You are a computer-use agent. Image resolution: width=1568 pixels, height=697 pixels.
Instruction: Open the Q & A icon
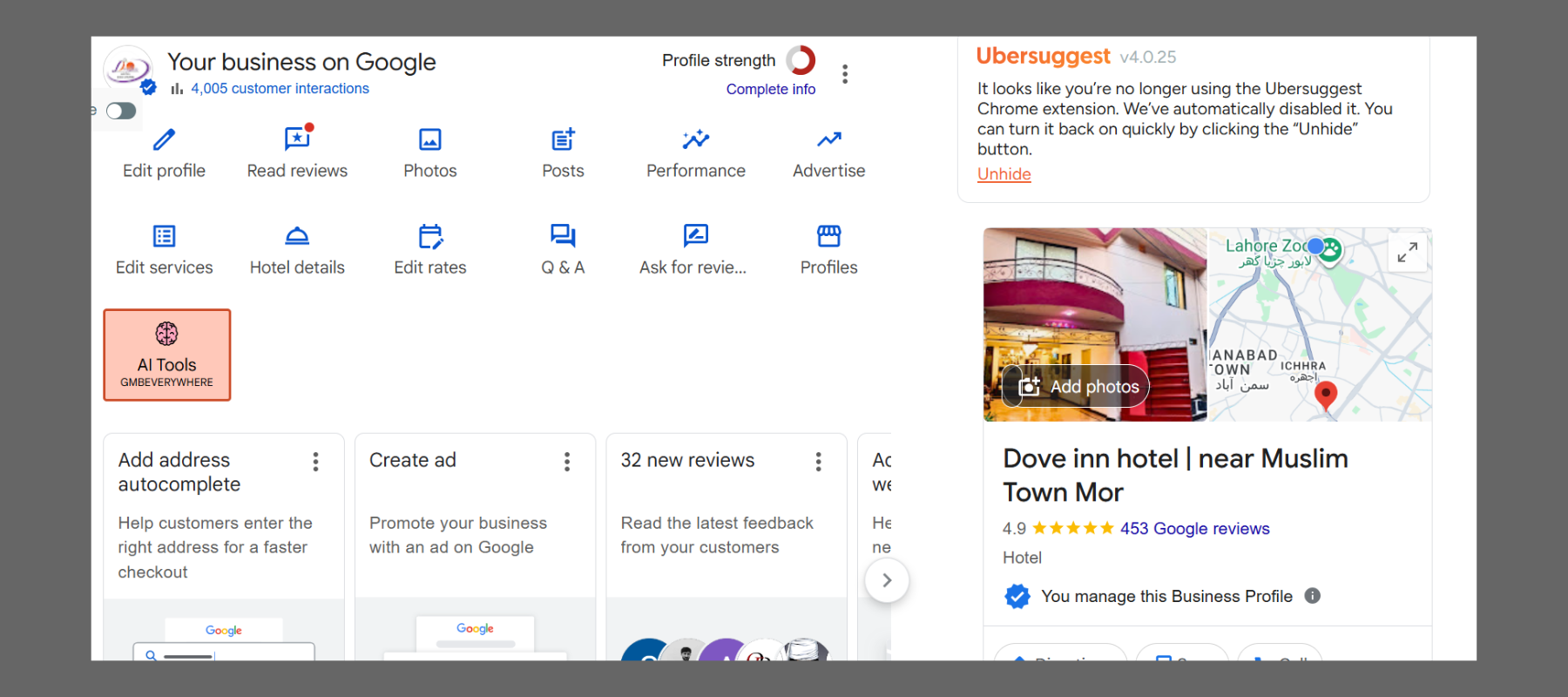pos(563,237)
